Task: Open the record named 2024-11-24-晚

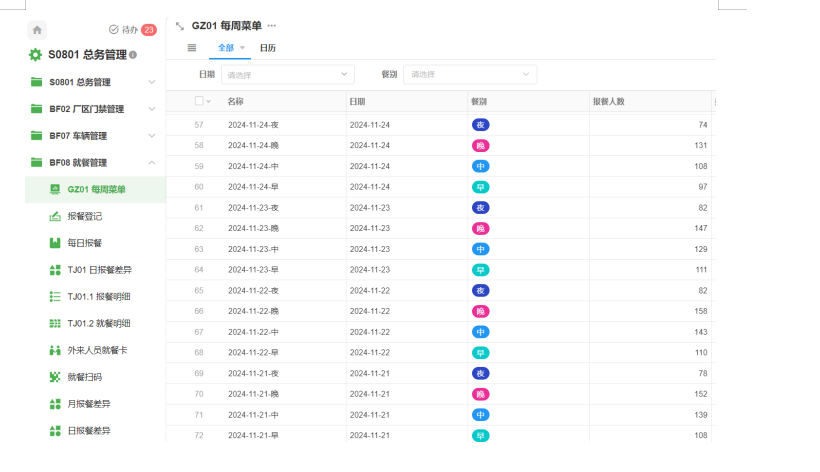Action: point(253,146)
